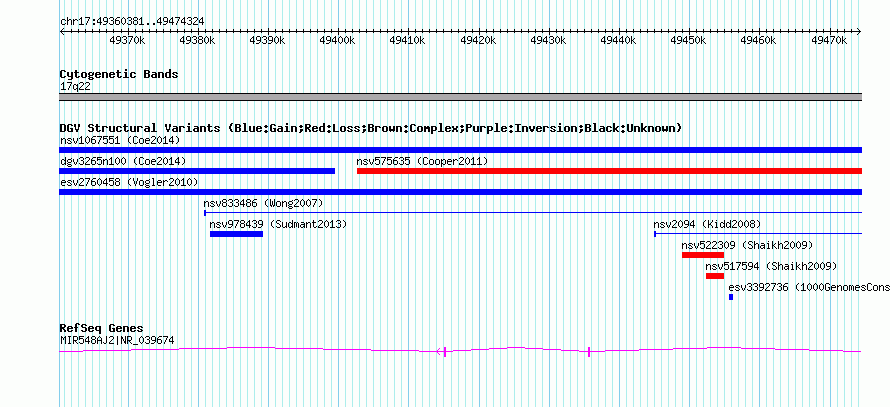Click the thin nsv833486 (Wong2007) variant line
This screenshot has height=407, width=890.
tap(533, 213)
